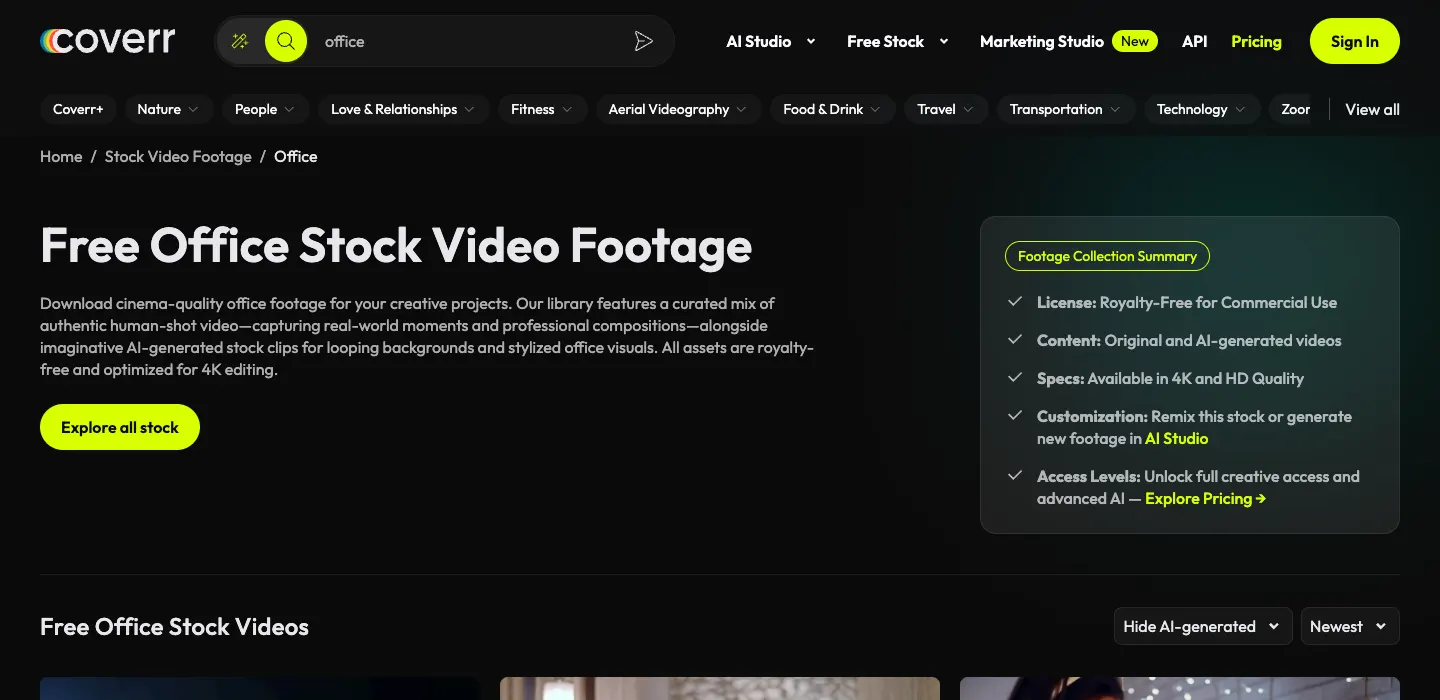
Task: Expand the Food & Drink category
Action: click(832, 109)
